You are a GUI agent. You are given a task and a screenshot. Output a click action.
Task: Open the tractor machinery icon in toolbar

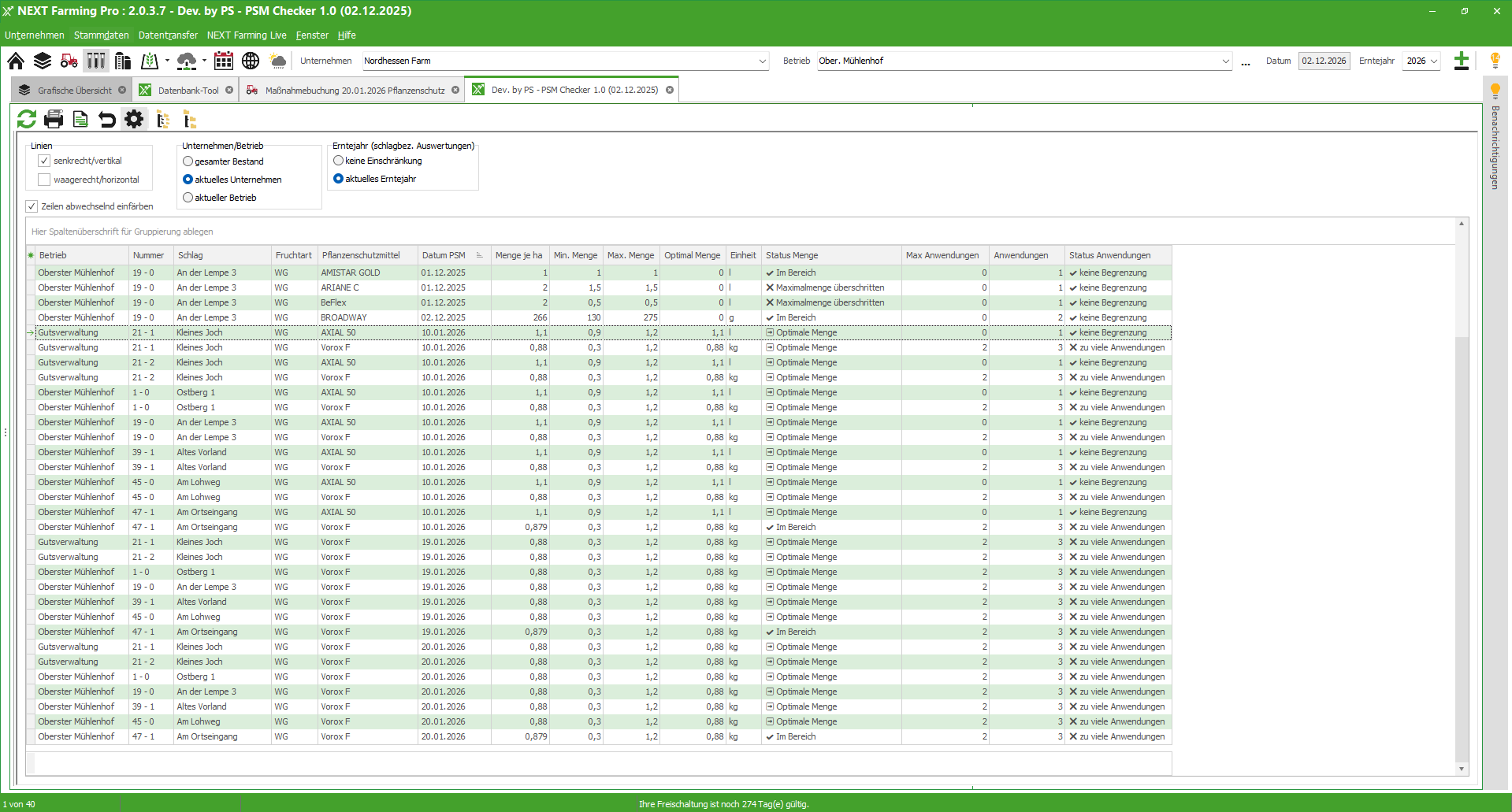69,61
